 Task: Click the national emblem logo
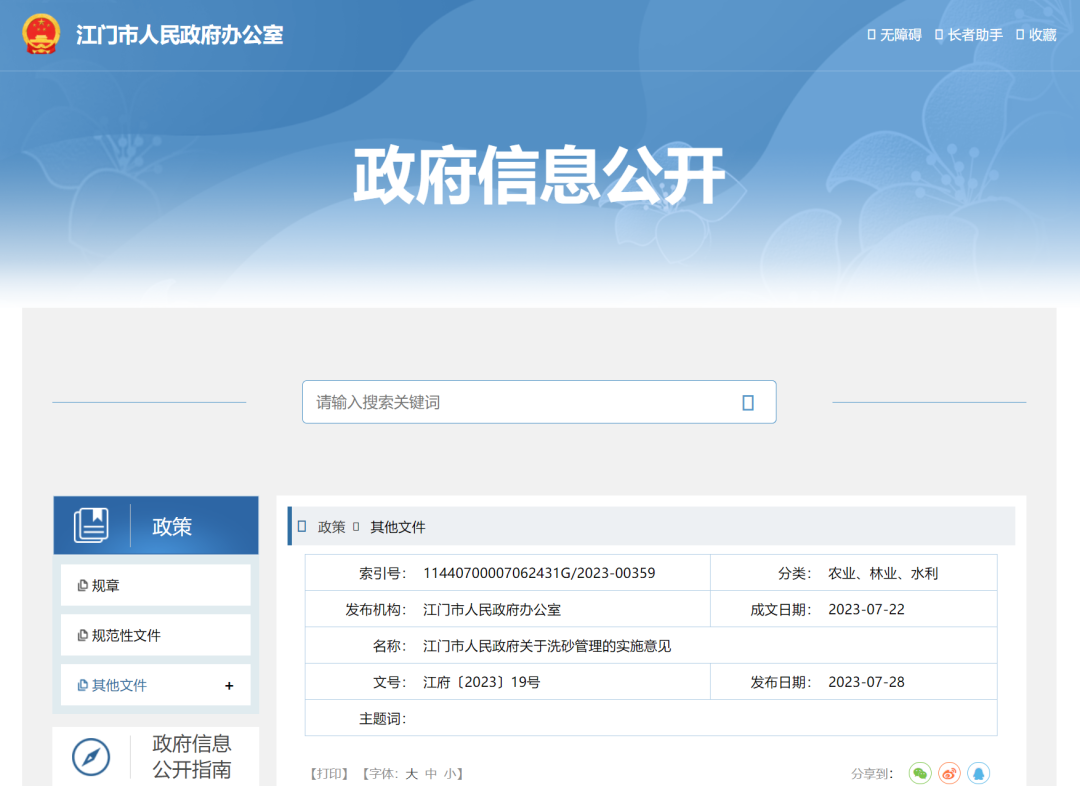point(41,34)
